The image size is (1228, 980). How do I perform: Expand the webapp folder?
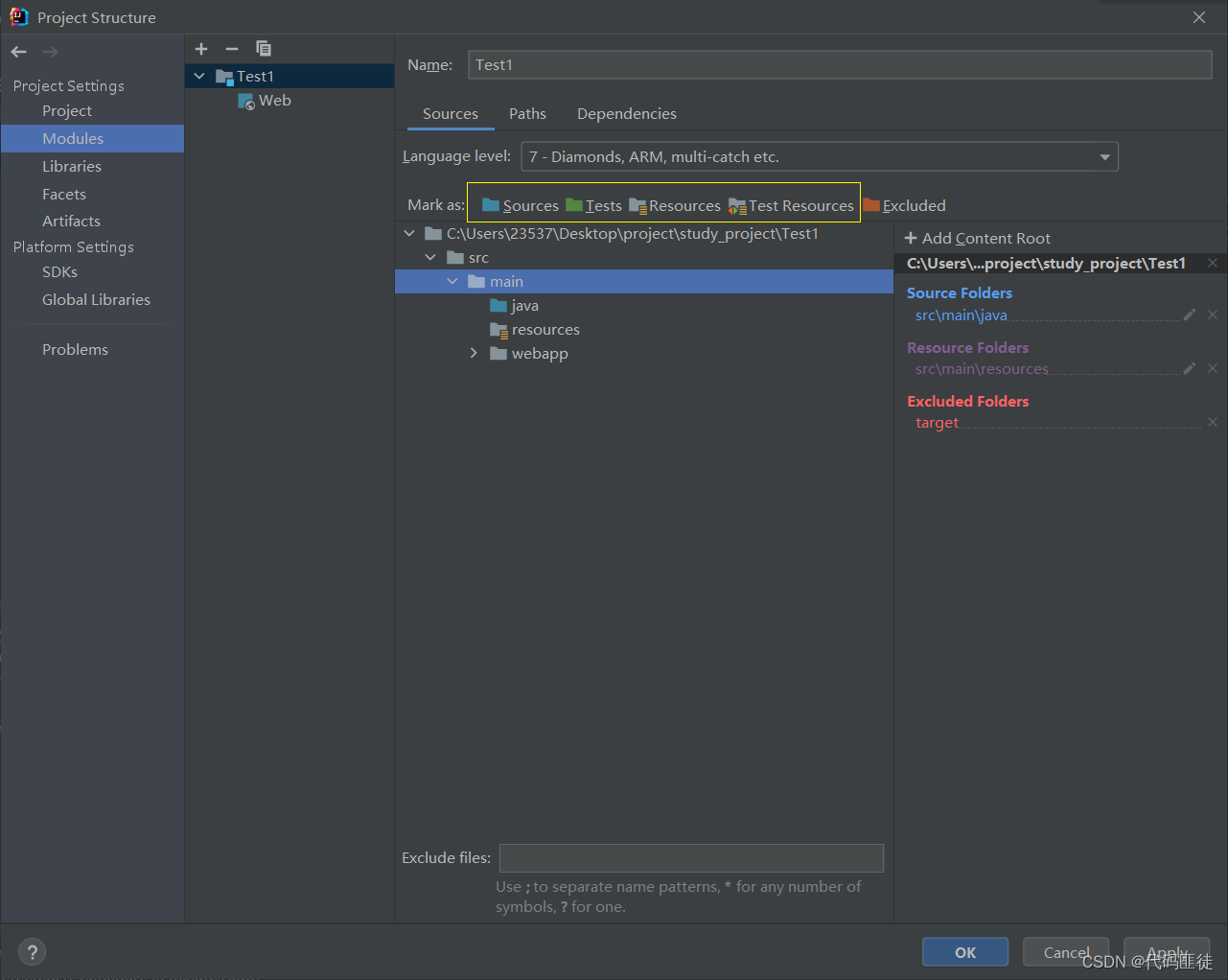474,353
